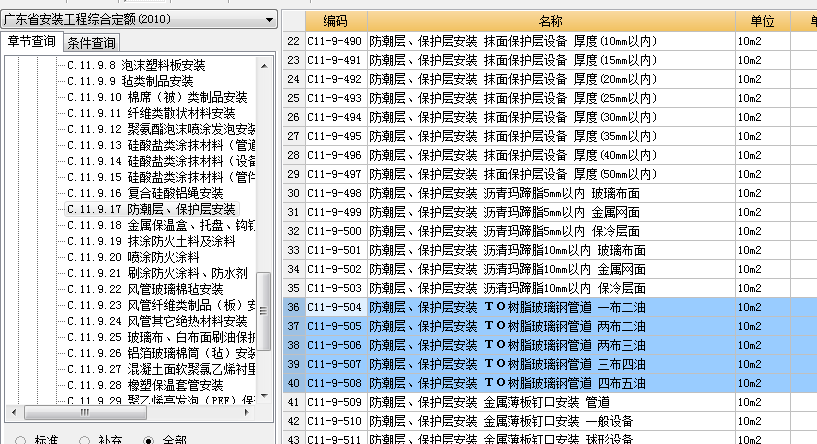Select the 金属薄板钉口安装 管道 cell
This screenshot has height=444, width=817.
click(551, 402)
